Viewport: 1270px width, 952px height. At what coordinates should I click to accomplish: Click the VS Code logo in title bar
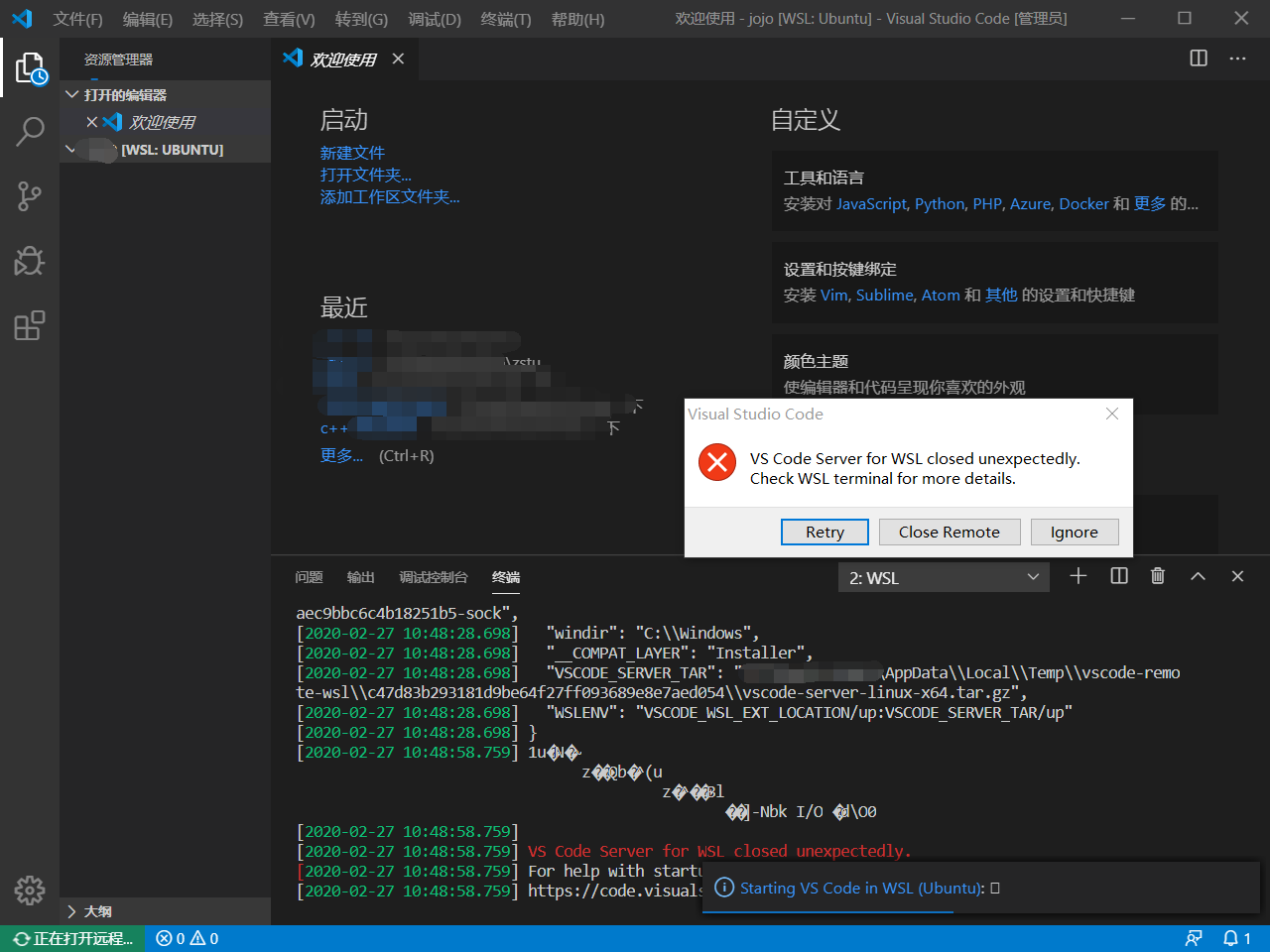(22, 19)
